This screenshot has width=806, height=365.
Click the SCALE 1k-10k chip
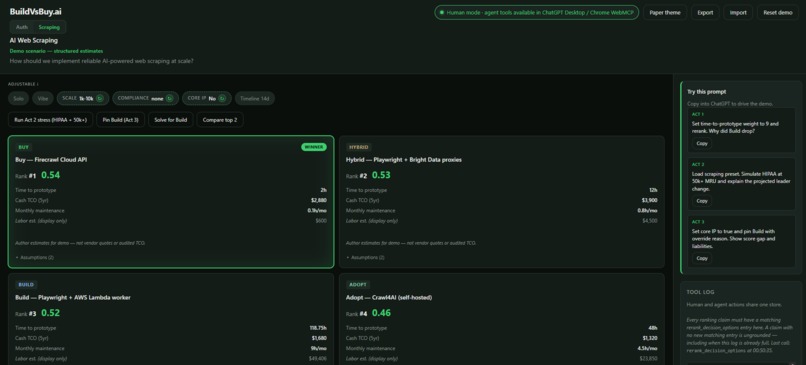(82, 98)
